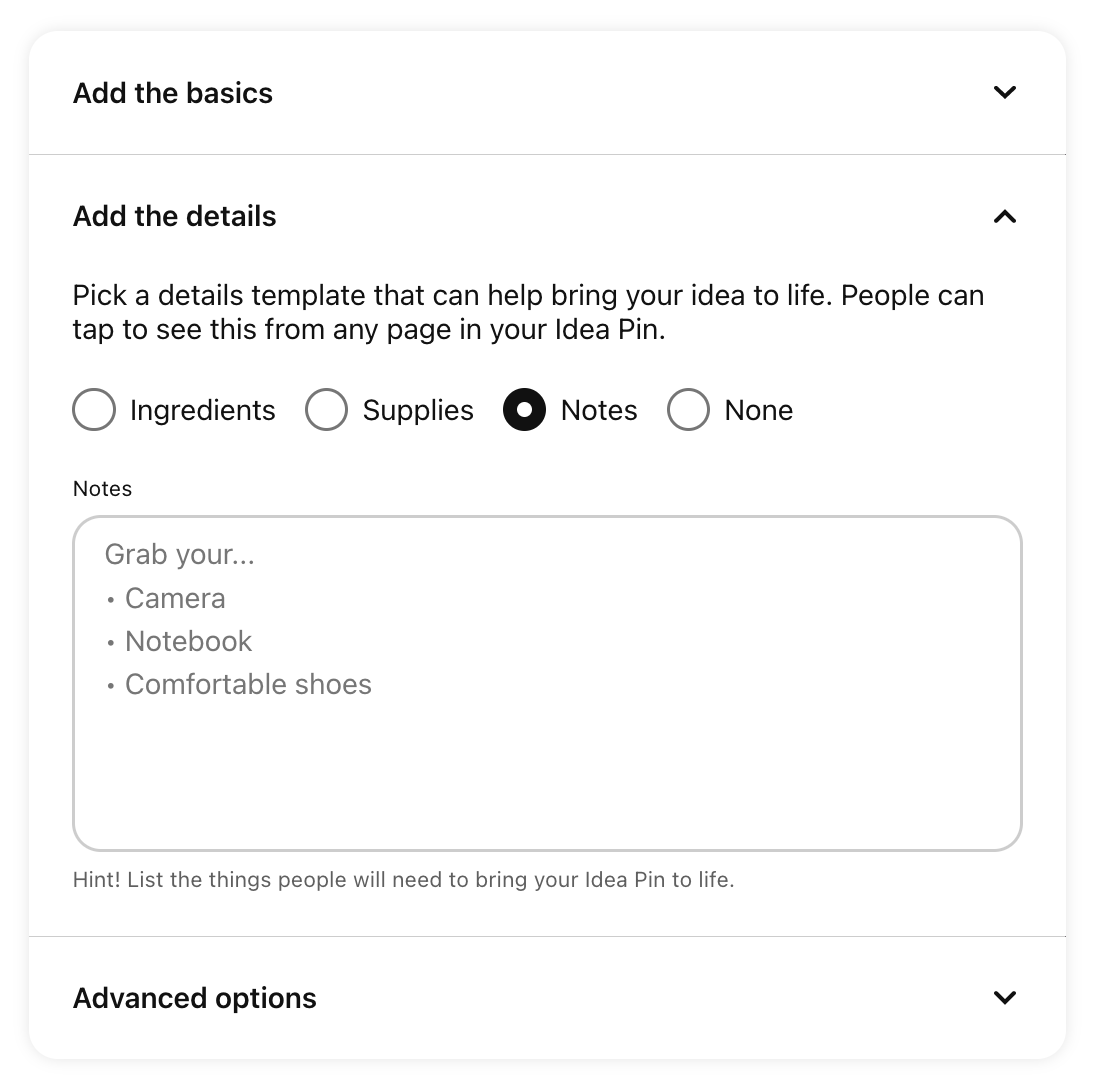This screenshot has width=1094, height=1090.
Task: Click the empty None radio circle
Action: click(688, 409)
